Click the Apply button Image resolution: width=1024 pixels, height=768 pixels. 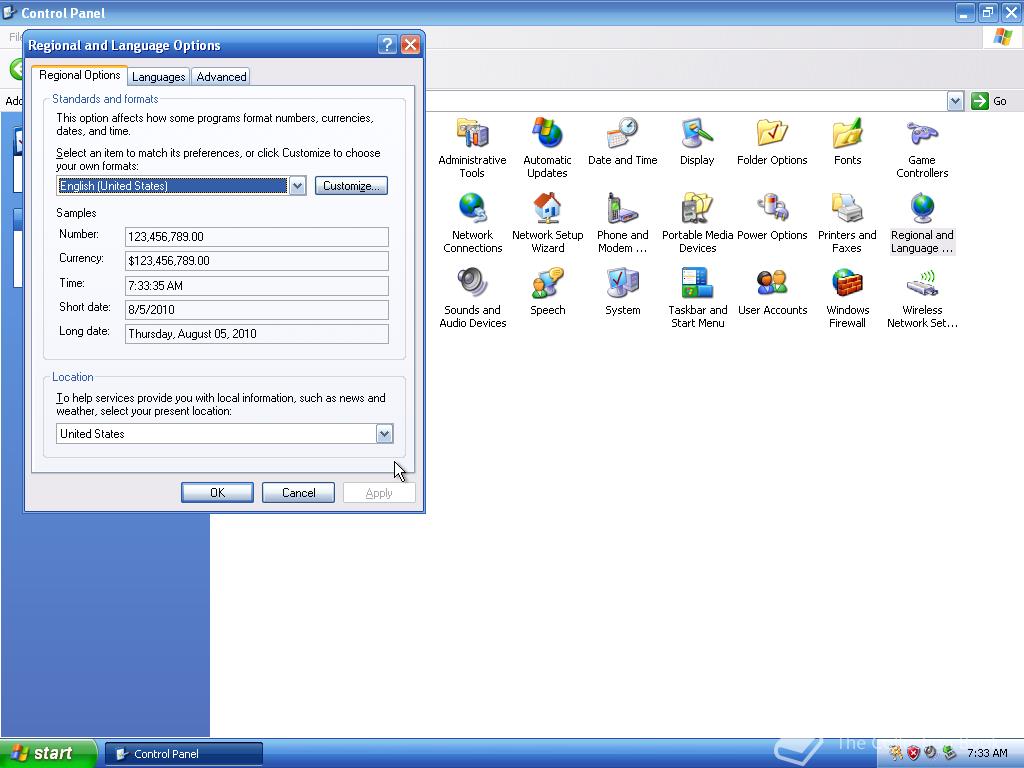[x=379, y=492]
